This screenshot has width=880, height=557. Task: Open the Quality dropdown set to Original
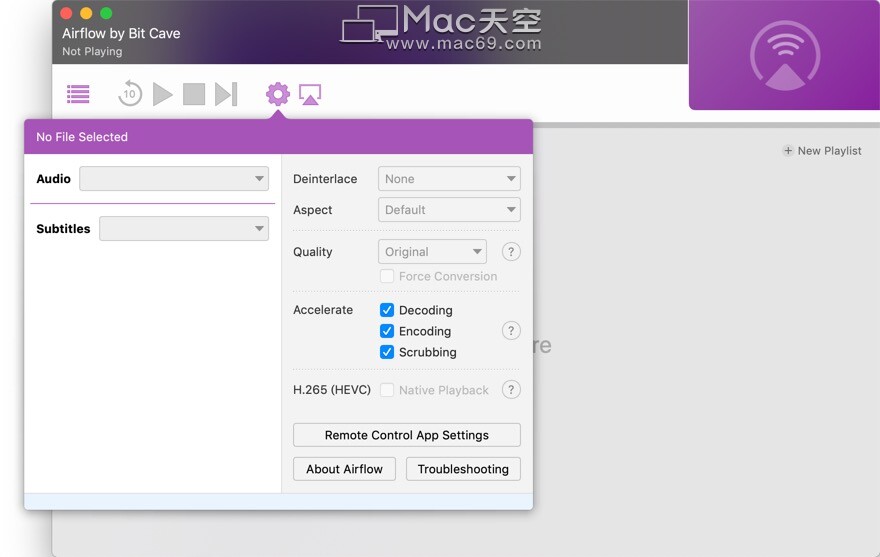pyautogui.click(x=432, y=252)
